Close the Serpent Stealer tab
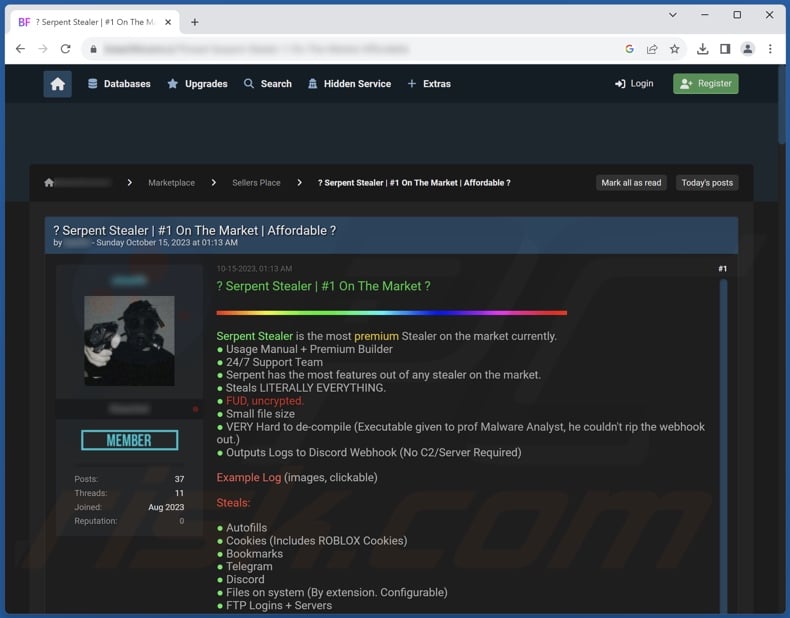 point(168,22)
